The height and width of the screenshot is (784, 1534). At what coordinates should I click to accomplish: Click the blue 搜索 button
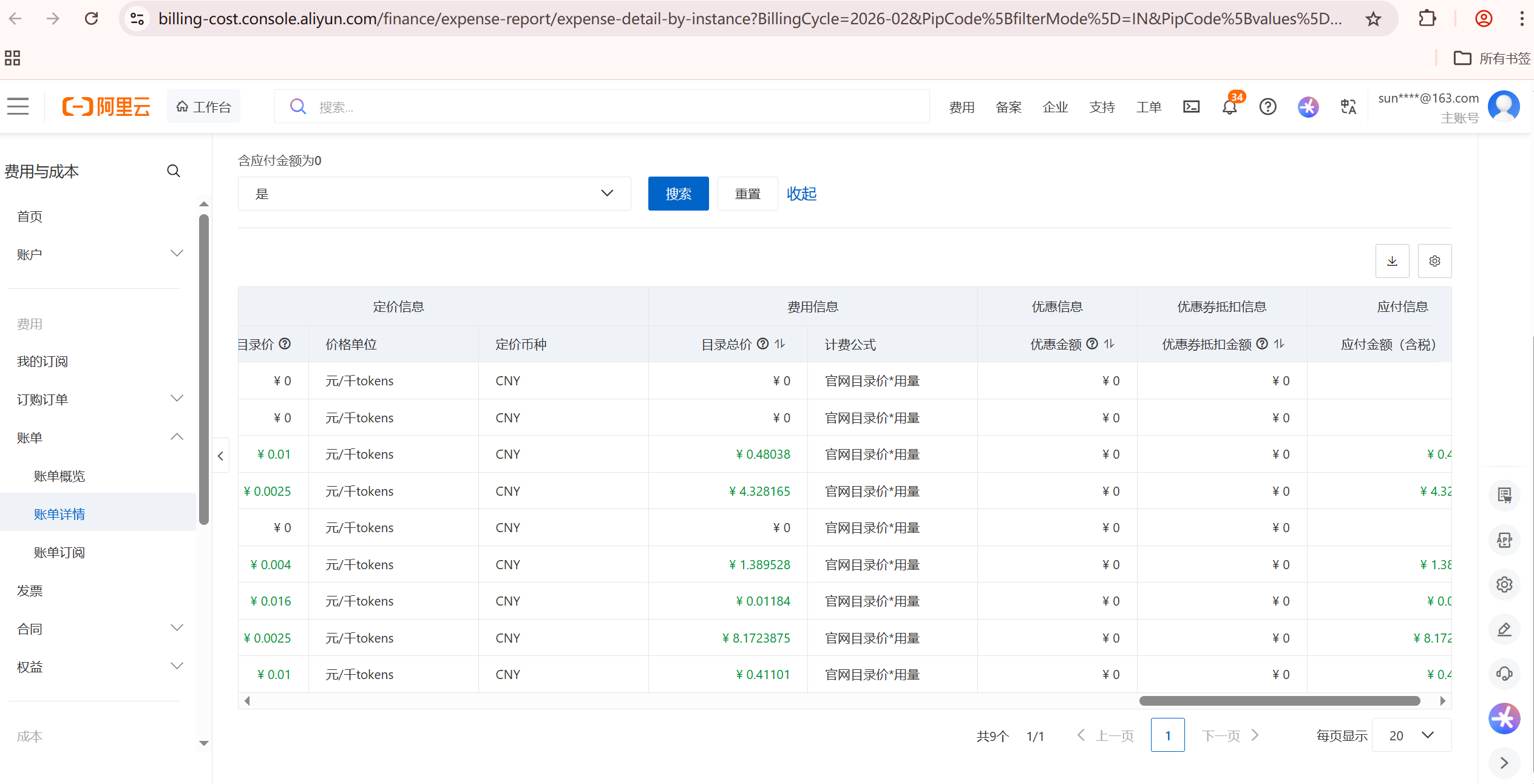tap(678, 194)
